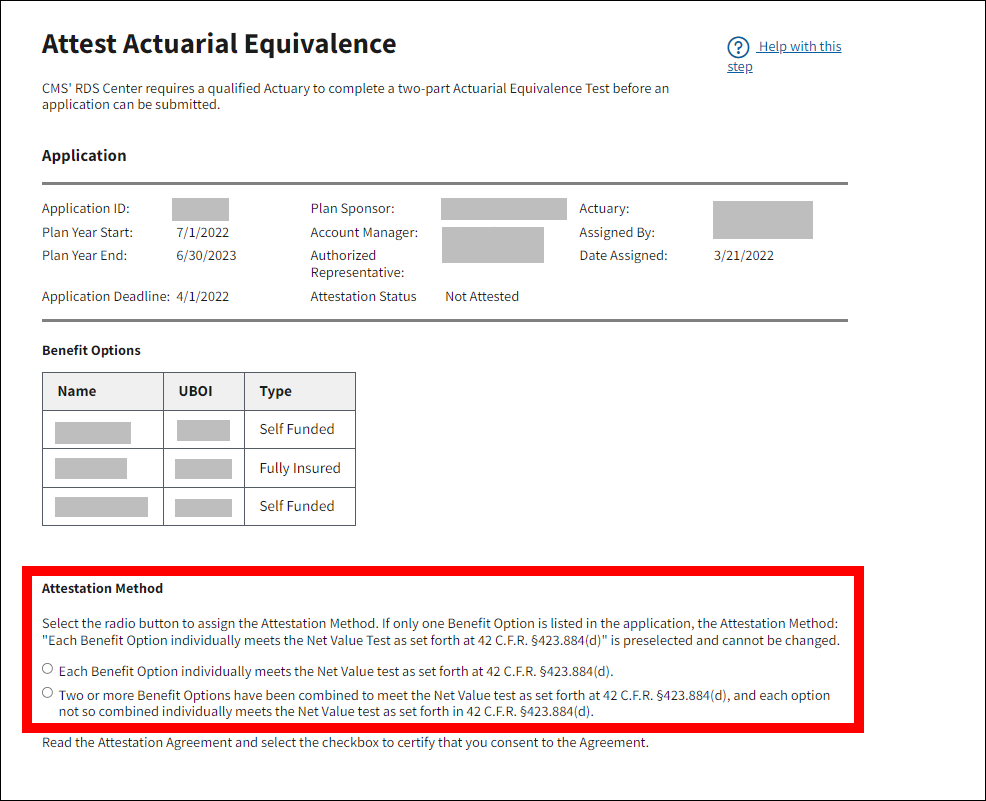Click the redacted Application ID value
This screenshot has width=986, height=801.
click(200, 209)
